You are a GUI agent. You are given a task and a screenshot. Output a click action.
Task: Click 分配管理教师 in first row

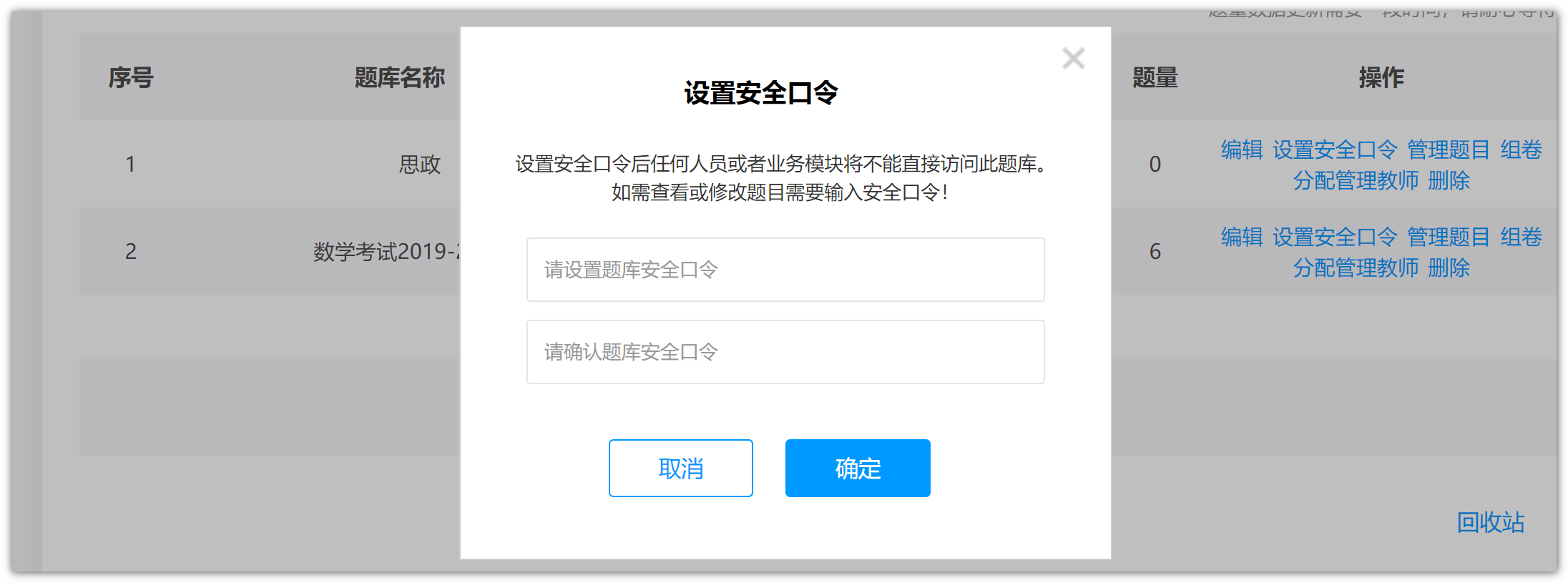point(1356,181)
